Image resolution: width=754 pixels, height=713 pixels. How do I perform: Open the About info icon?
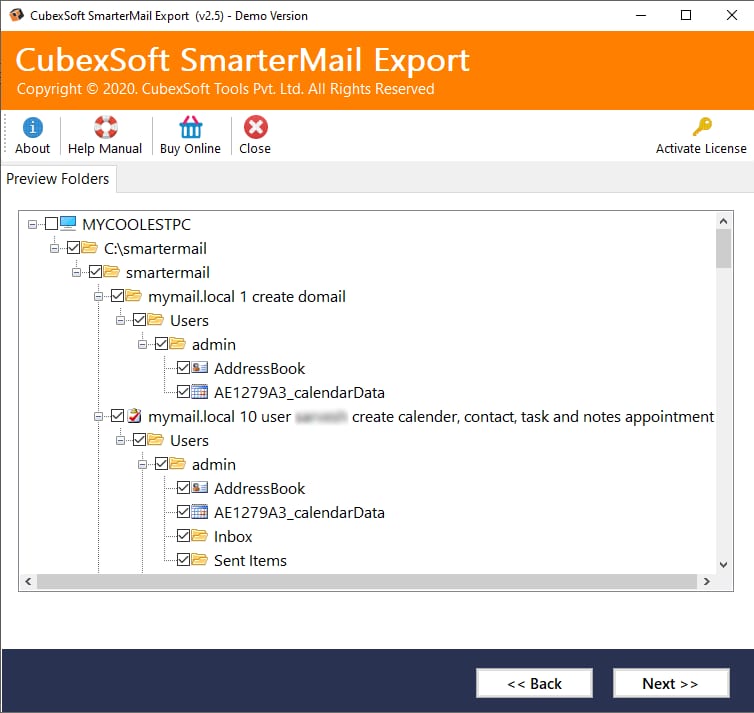33,127
